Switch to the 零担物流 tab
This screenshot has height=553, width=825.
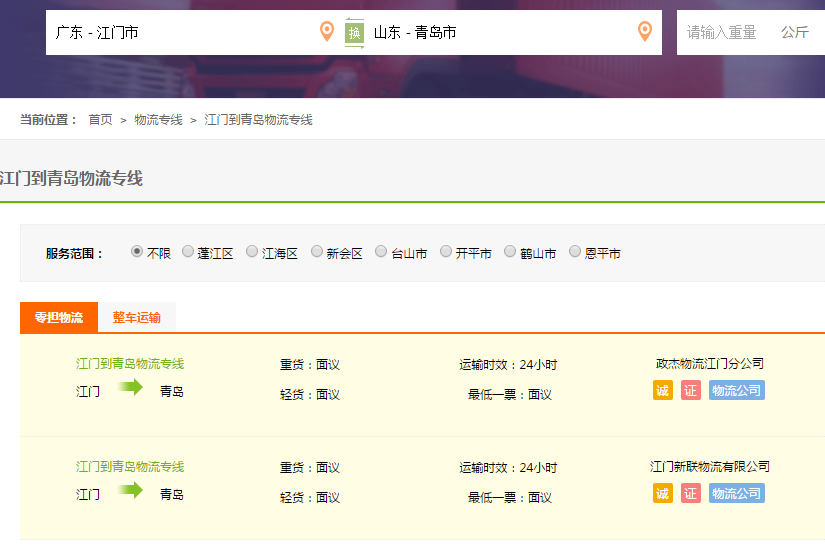[x=59, y=317]
